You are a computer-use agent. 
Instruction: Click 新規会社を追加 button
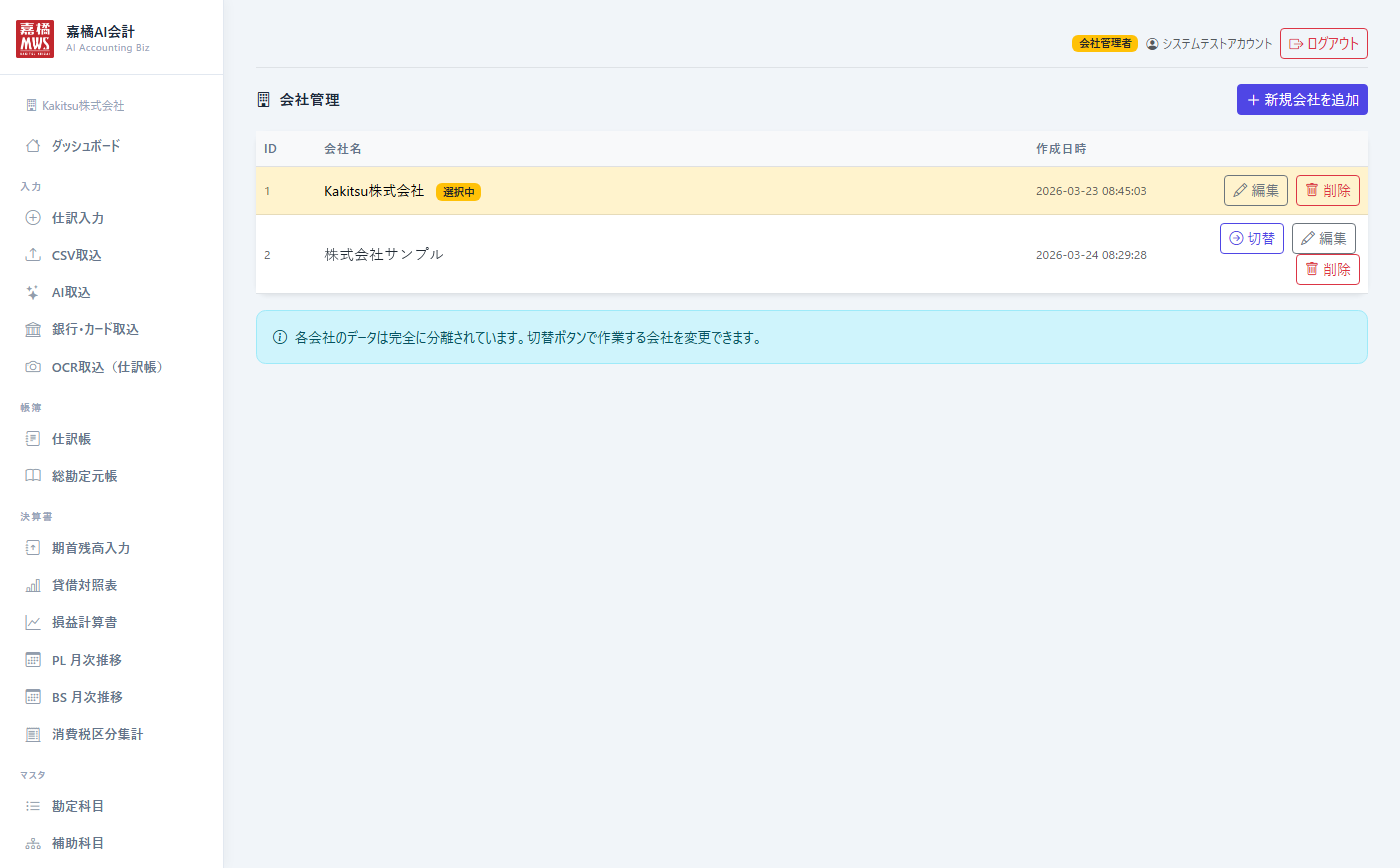[x=1302, y=100]
